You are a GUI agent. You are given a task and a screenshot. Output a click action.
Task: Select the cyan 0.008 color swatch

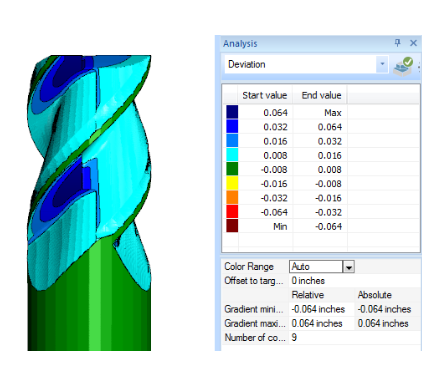click(232, 155)
